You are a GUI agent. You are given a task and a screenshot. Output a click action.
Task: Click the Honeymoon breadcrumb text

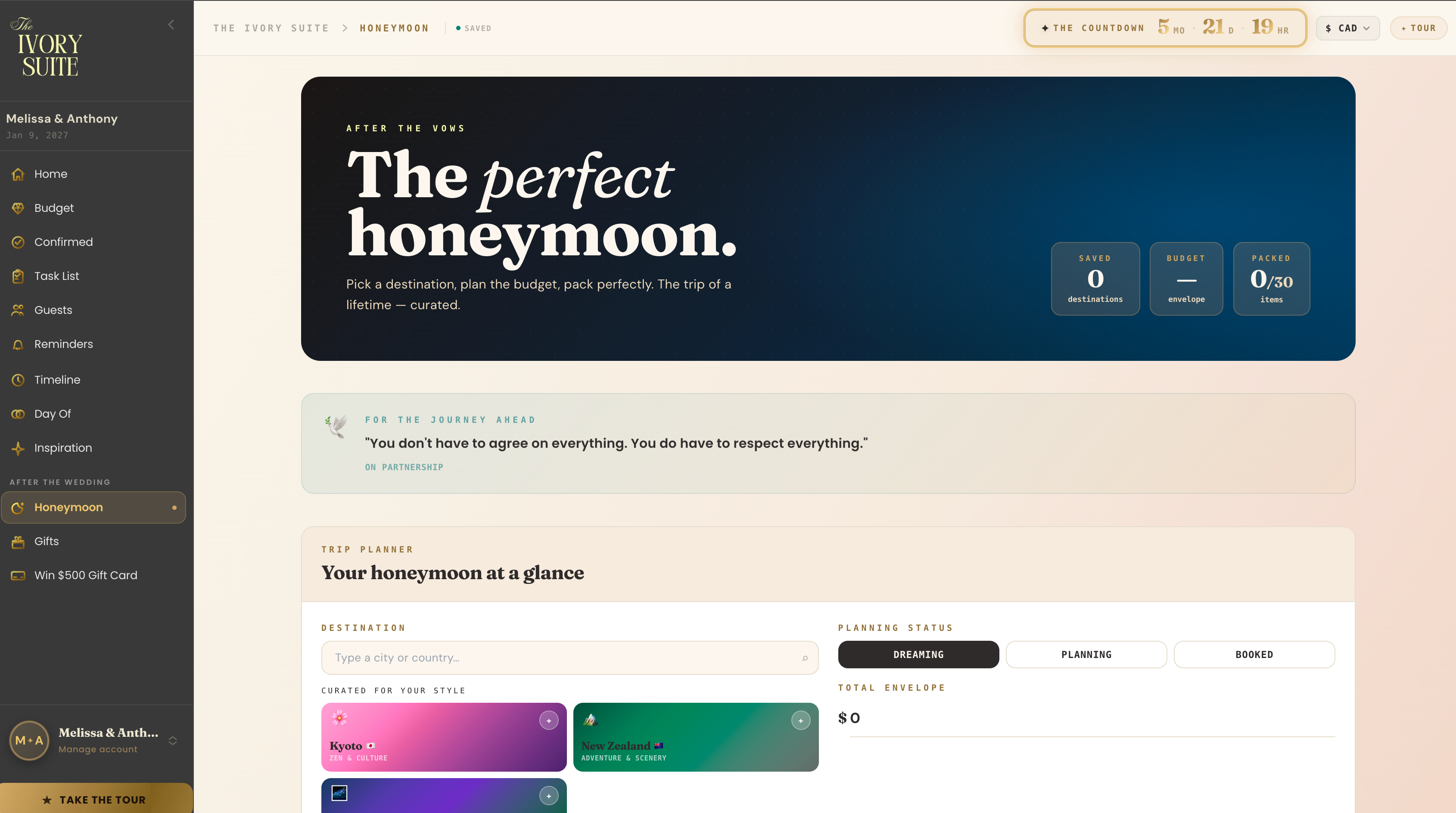pyautogui.click(x=394, y=28)
